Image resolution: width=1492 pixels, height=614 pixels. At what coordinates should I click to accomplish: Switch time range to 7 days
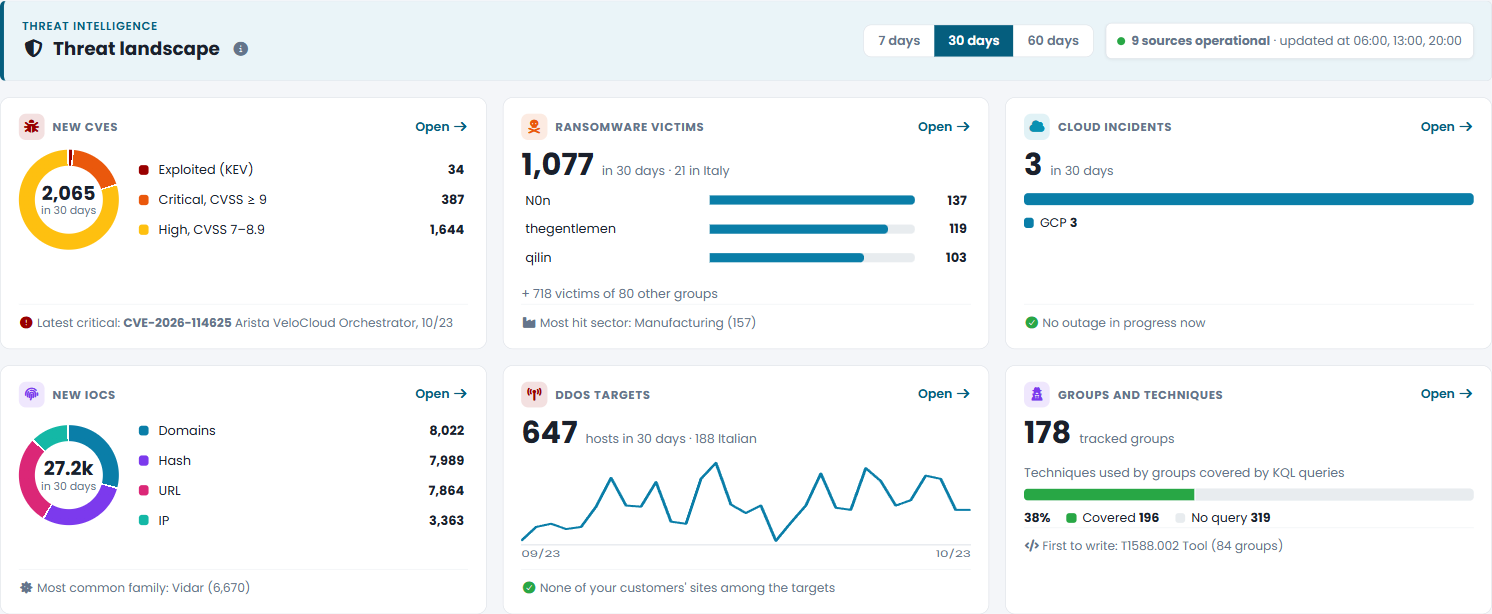pyautogui.click(x=899, y=41)
